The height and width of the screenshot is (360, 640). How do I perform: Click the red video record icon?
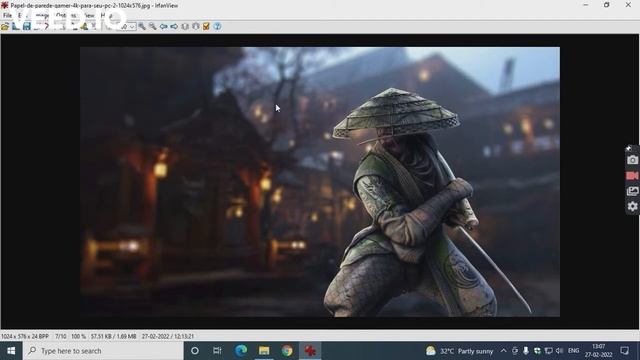coord(632,176)
